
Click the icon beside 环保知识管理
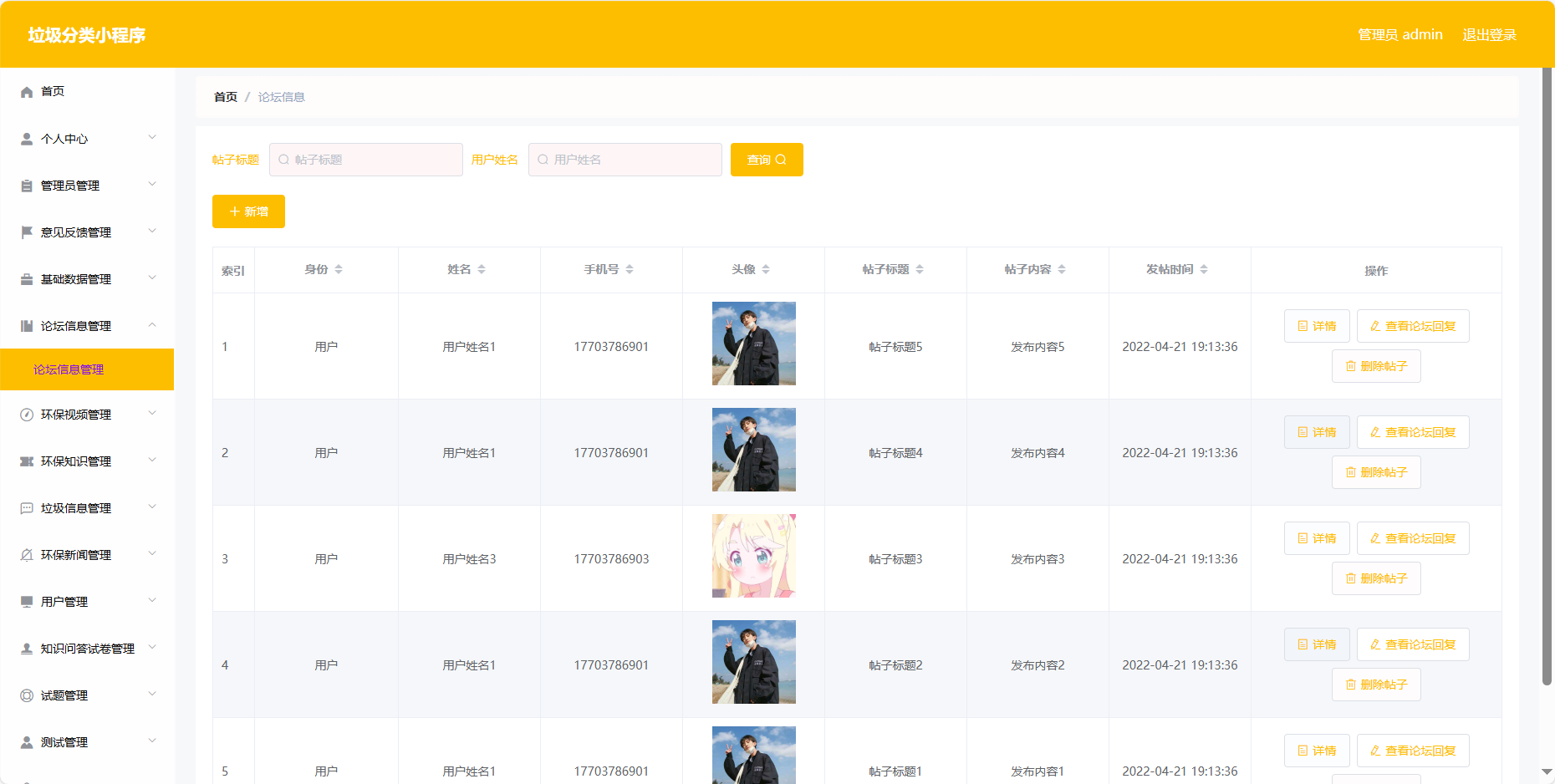coord(27,461)
